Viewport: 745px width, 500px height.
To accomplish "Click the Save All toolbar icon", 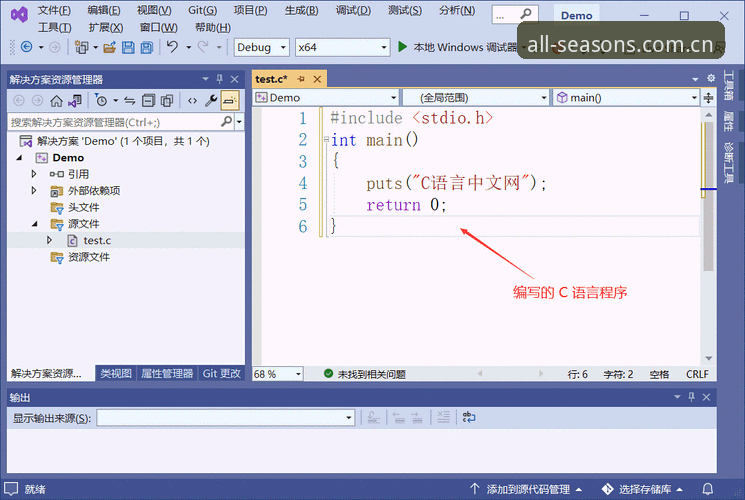I will (x=147, y=47).
